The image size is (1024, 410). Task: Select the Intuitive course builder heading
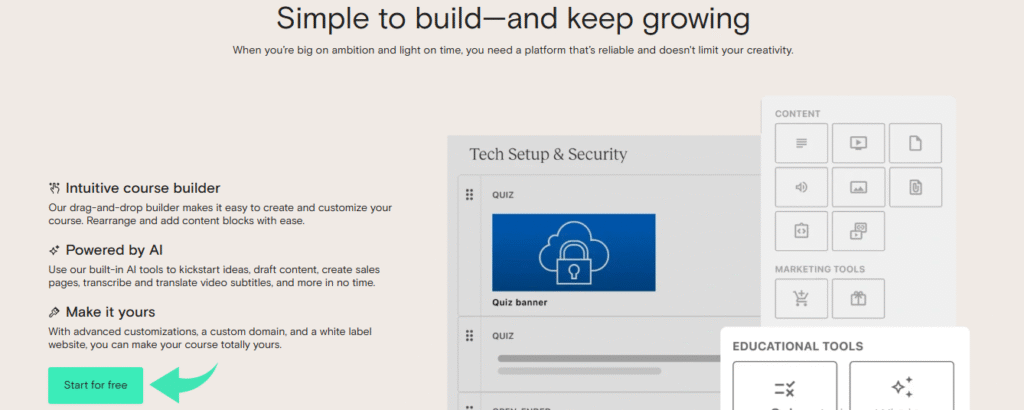coord(143,188)
